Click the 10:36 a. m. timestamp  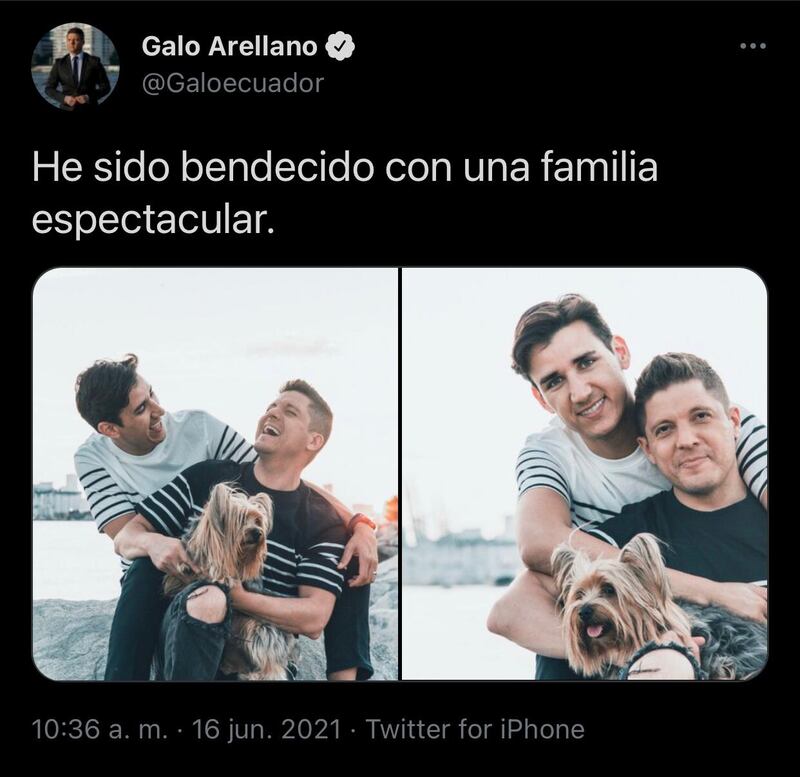100,730
